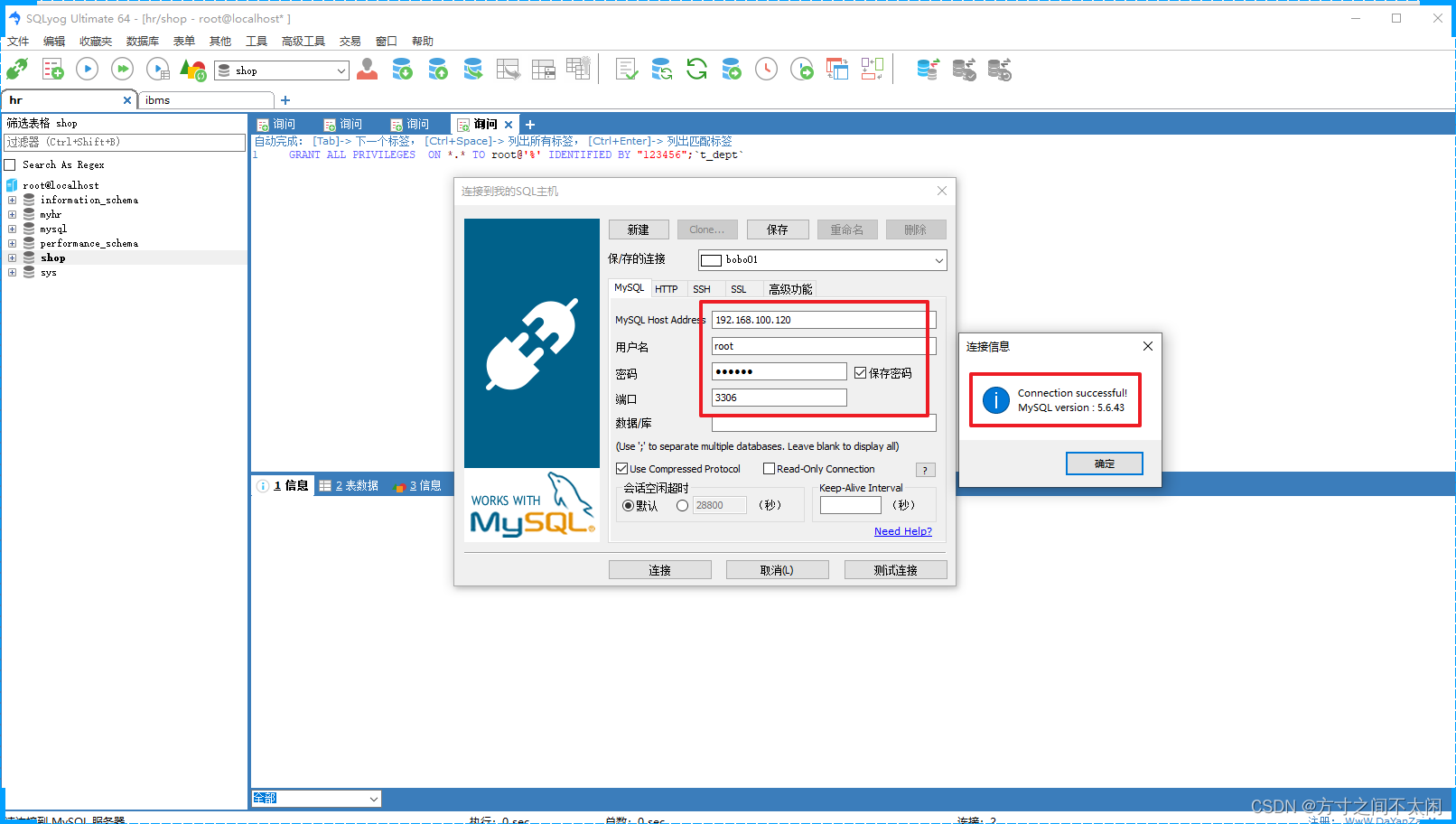
Task: Expand the information_schema tree node
Action: coord(12,201)
